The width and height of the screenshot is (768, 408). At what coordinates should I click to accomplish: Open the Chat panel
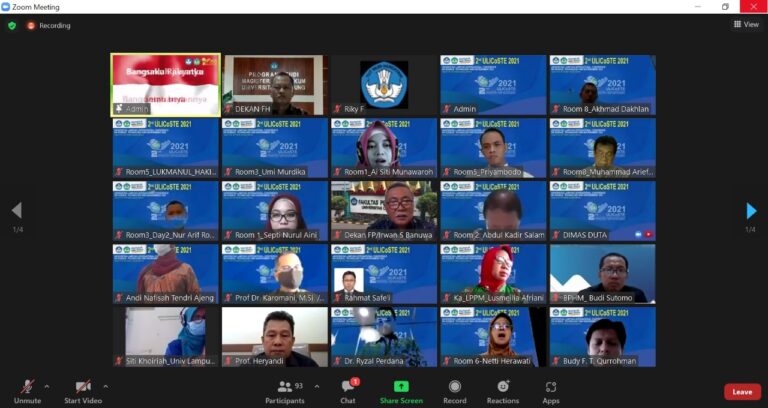click(x=347, y=387)
